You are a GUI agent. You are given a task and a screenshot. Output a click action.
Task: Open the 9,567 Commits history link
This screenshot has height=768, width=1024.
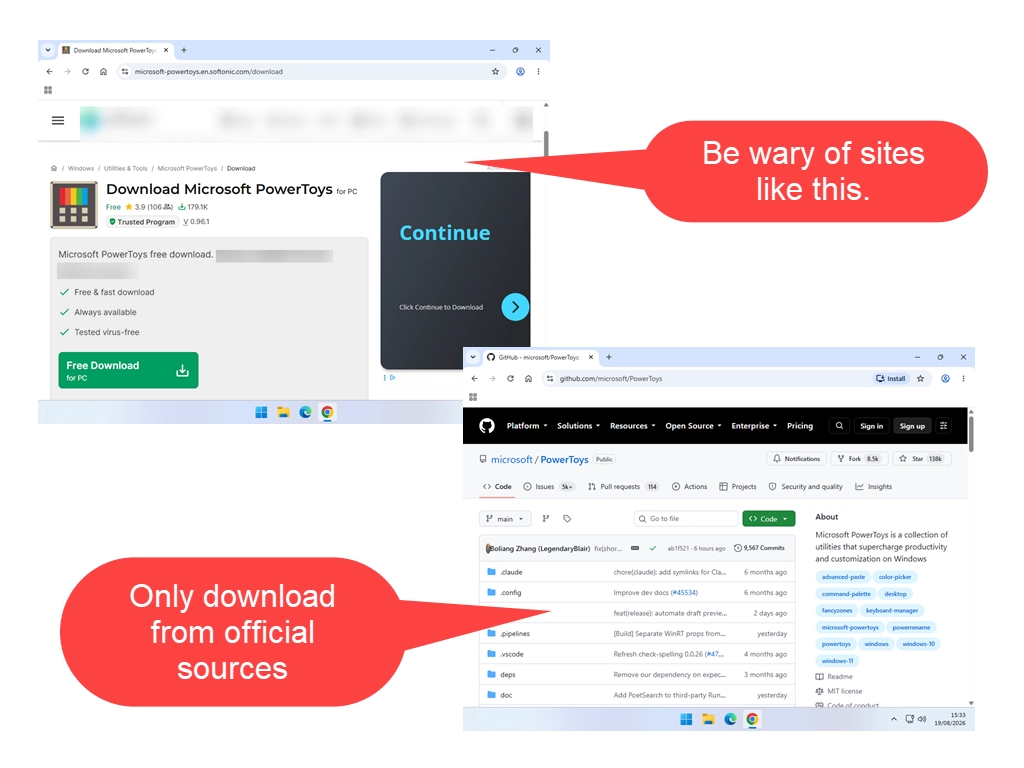[759, 549]
